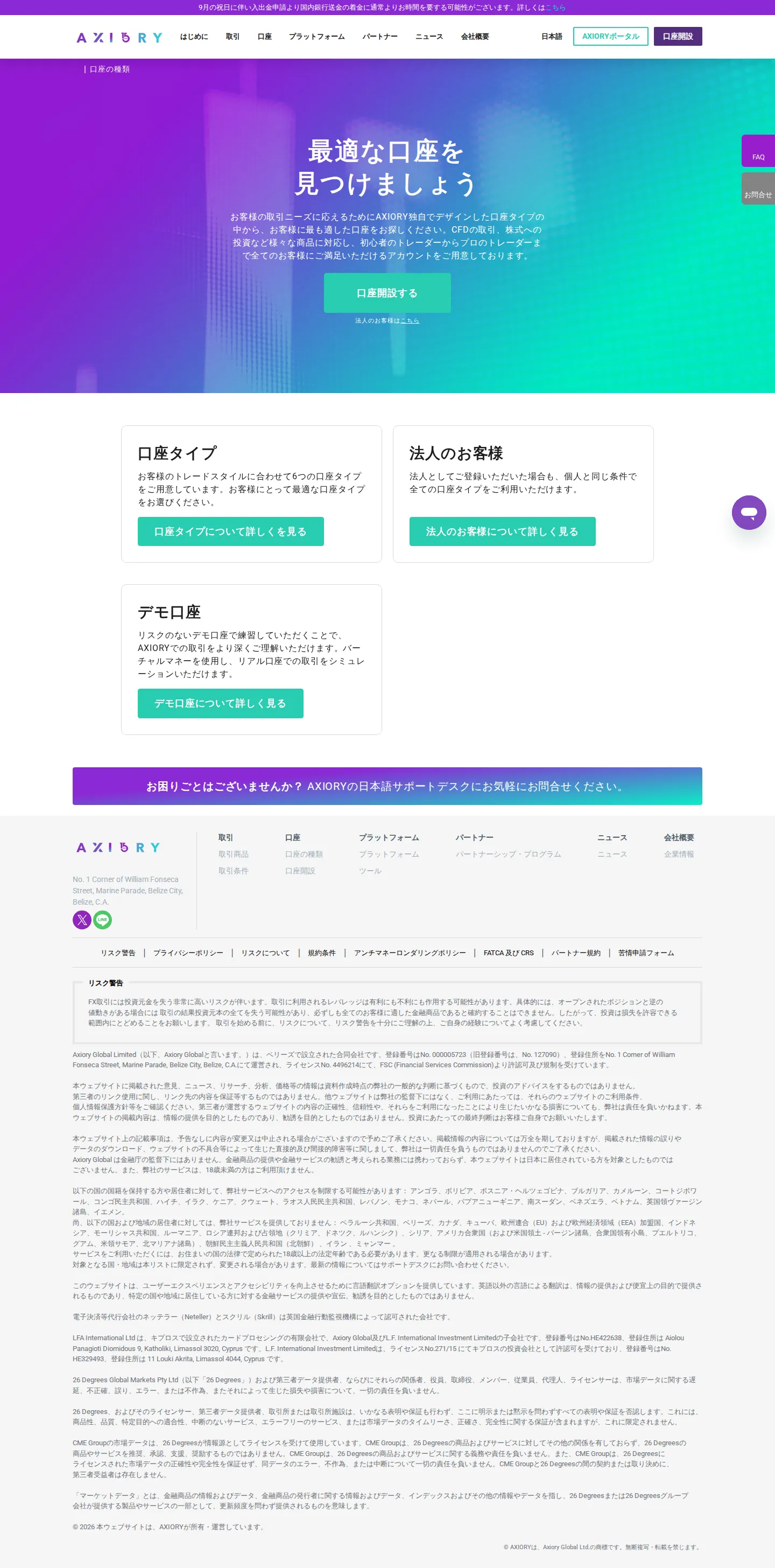The width and height of the screenshot is (775, 1568).
Task: Click 口座タイプについて詳しくを見る button
Action: [x=230, y=531]
